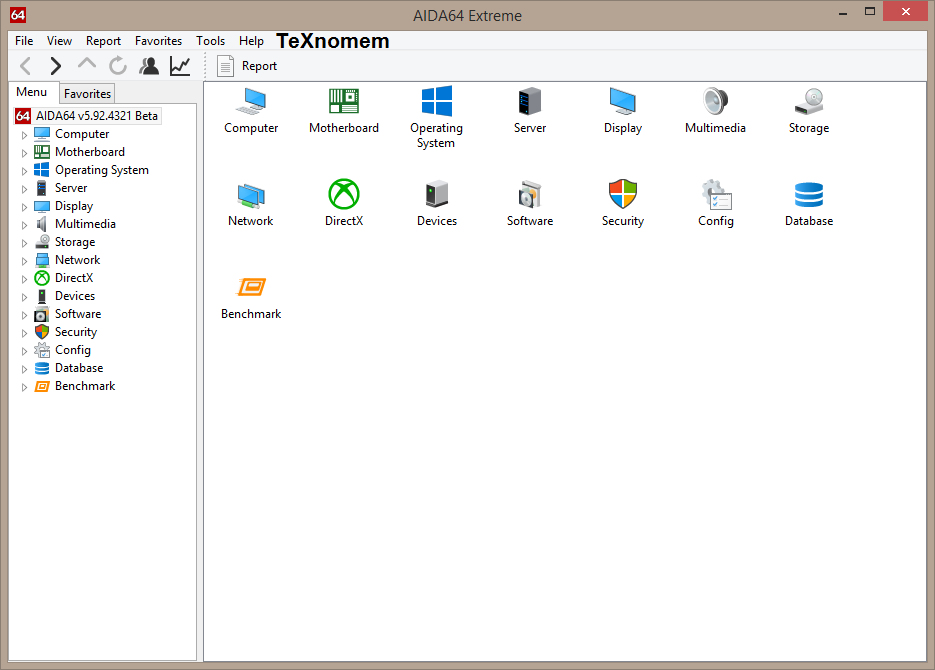Expand the Devices tree node
The width and height of the screenshot is (935, 670).
[24, 297]
